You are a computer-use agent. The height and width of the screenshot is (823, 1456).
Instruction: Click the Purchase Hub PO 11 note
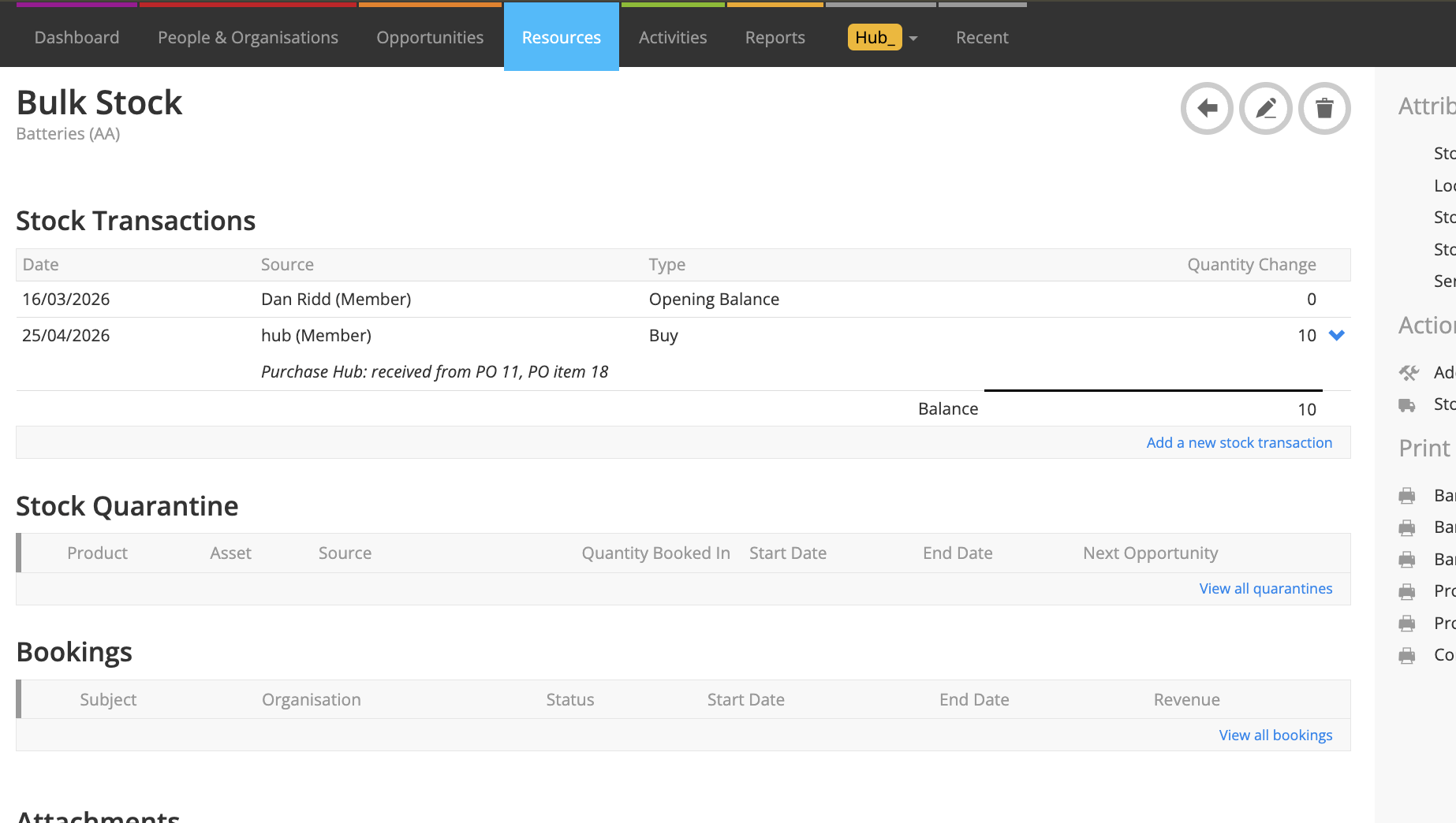coord(435,371)
